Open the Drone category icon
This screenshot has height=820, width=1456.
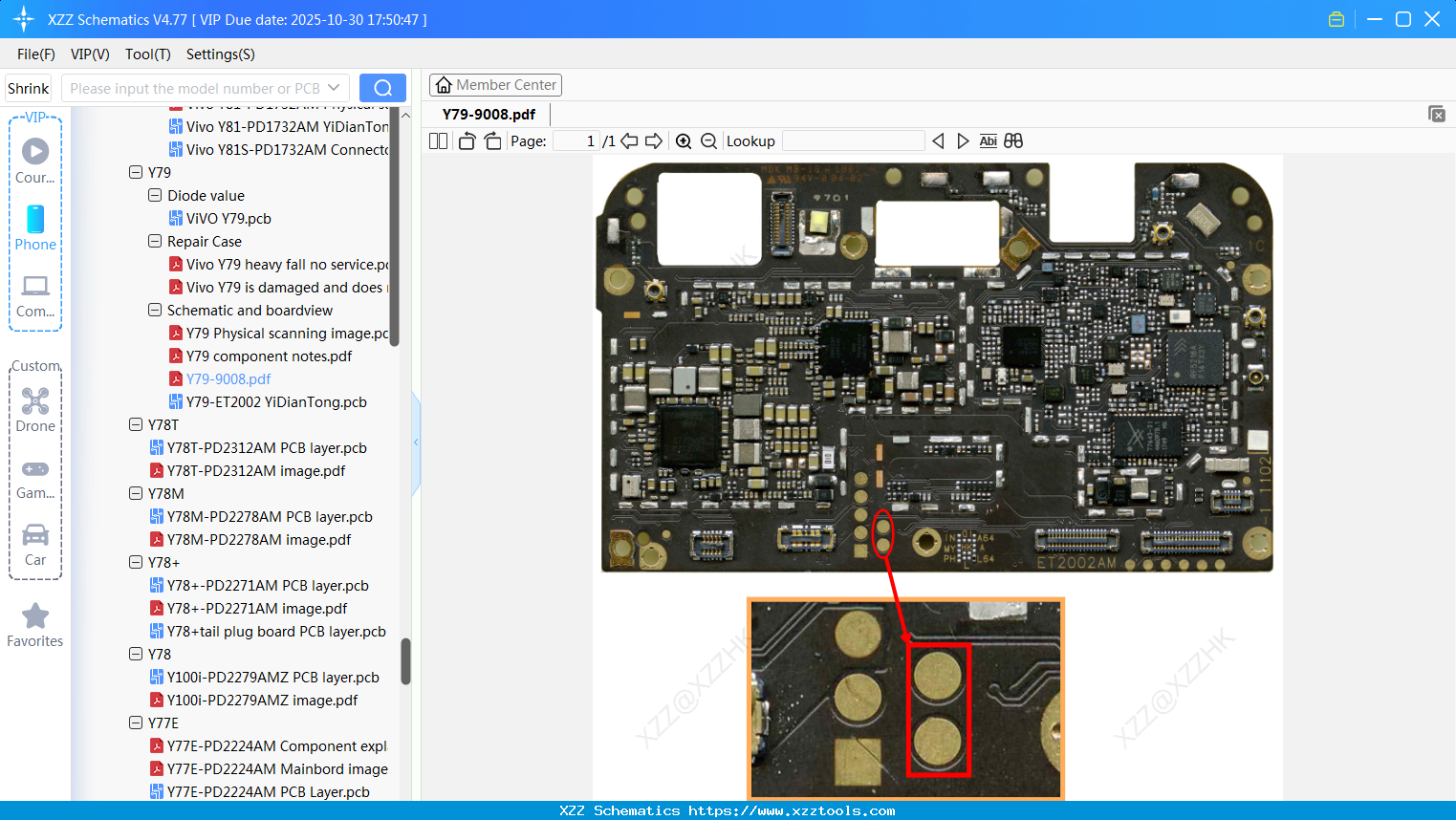35,400
